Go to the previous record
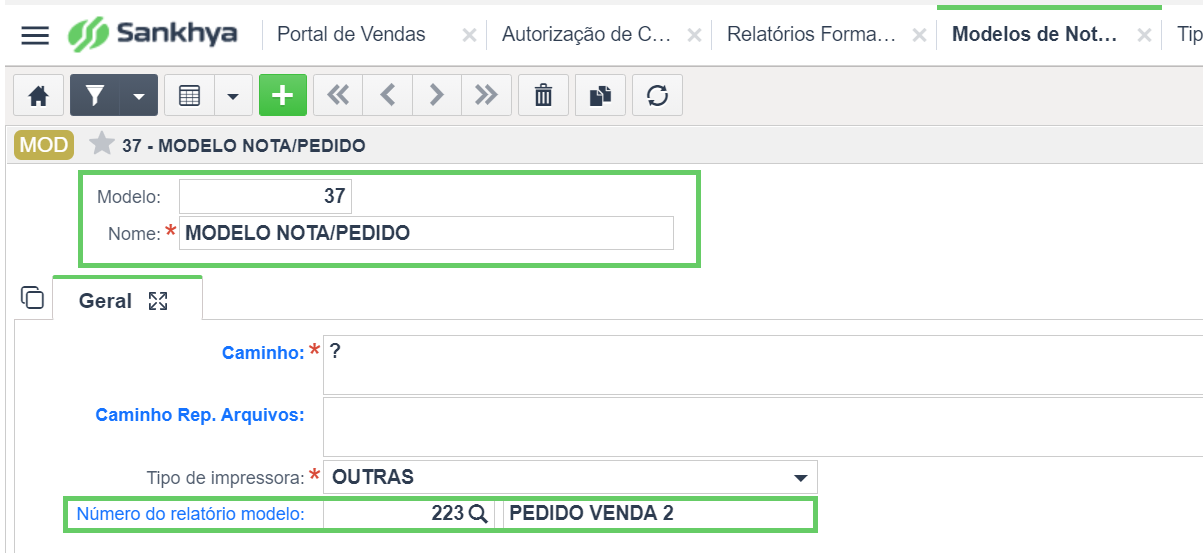 coord(388,96)
